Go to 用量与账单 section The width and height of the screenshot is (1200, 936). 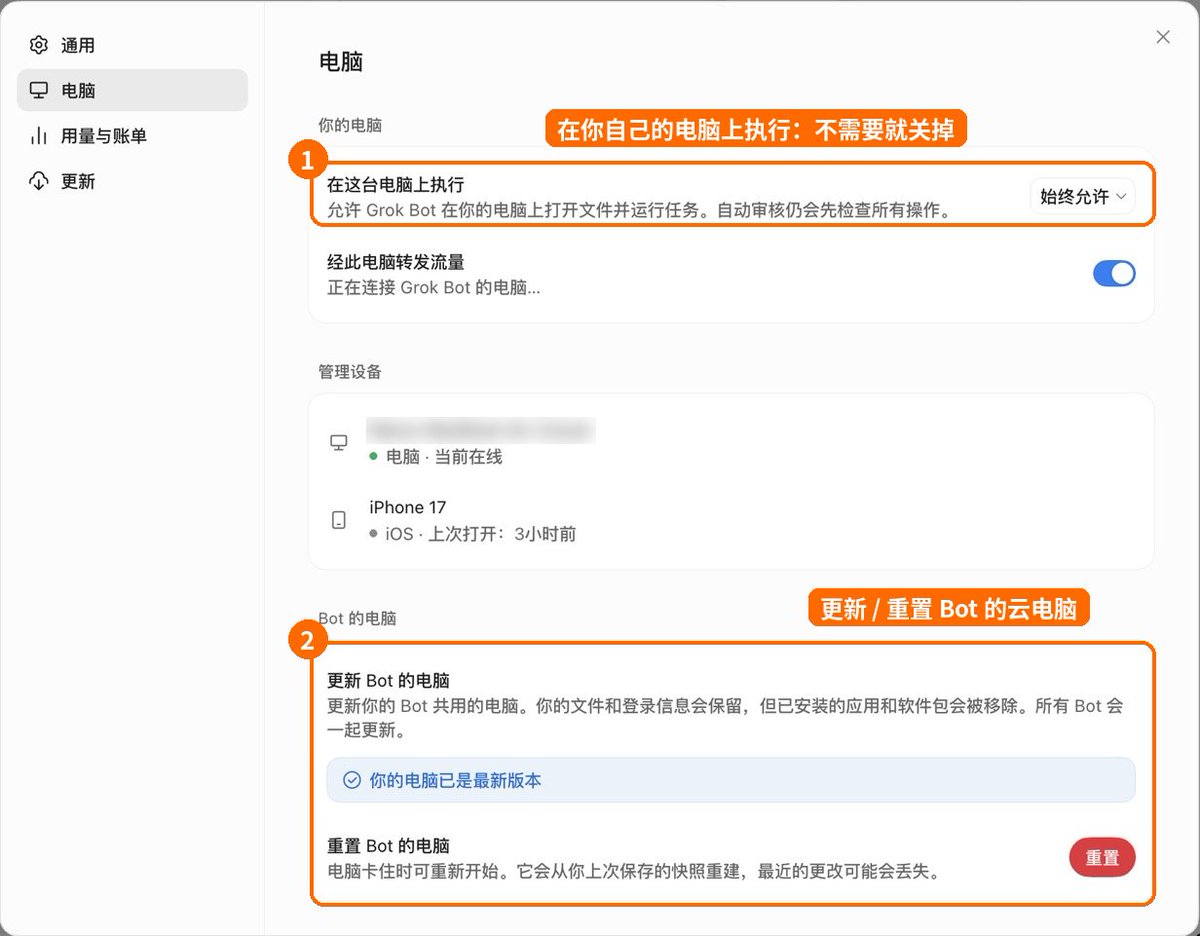point(132,136)
